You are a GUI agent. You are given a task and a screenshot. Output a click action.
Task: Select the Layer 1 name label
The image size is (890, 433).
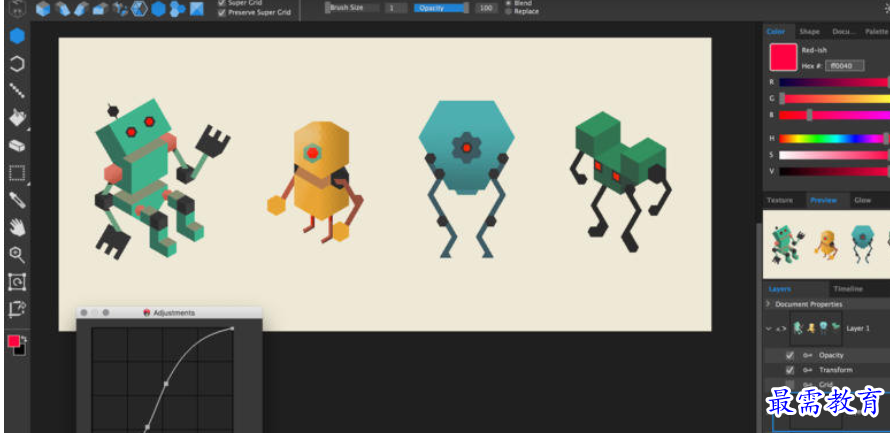click(858, 329)
